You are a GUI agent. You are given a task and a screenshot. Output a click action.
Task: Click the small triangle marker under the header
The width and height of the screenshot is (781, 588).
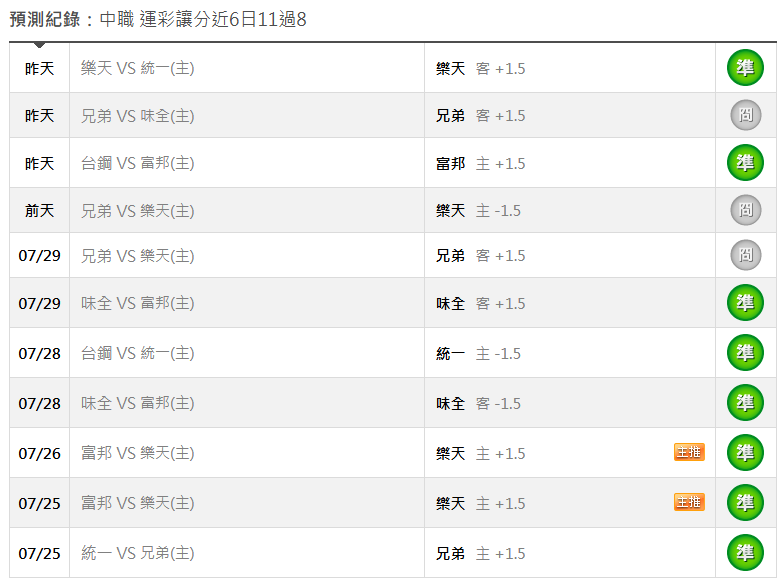(x=39, y=45)
